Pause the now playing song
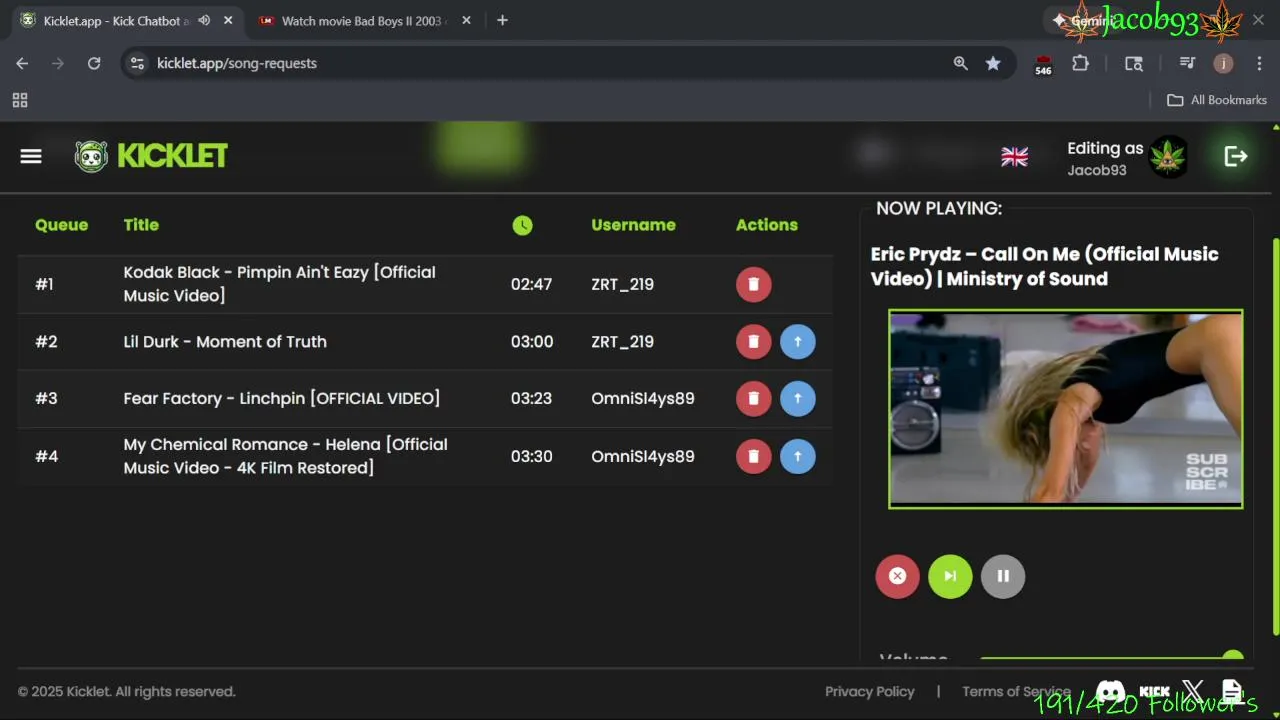 (x=1003, y=576)
